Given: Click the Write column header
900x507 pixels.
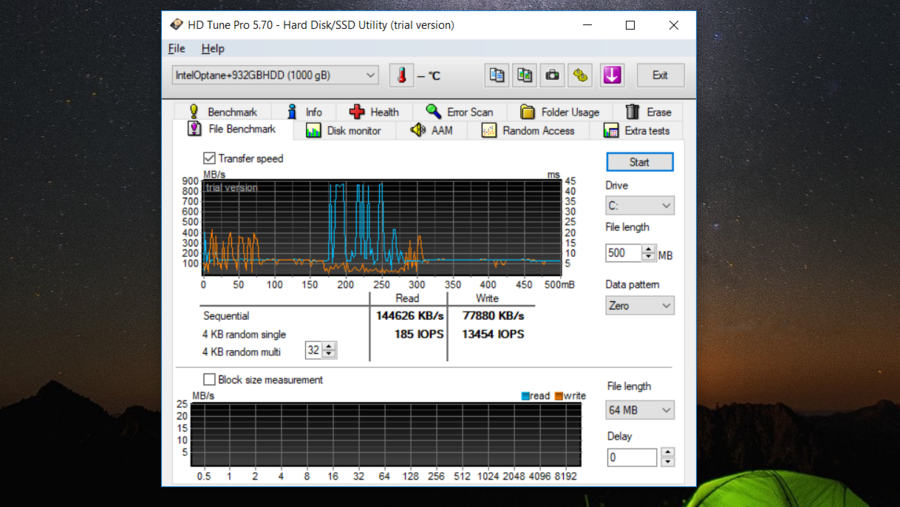Looking at the screenshot, I should (x=487, y=298).
